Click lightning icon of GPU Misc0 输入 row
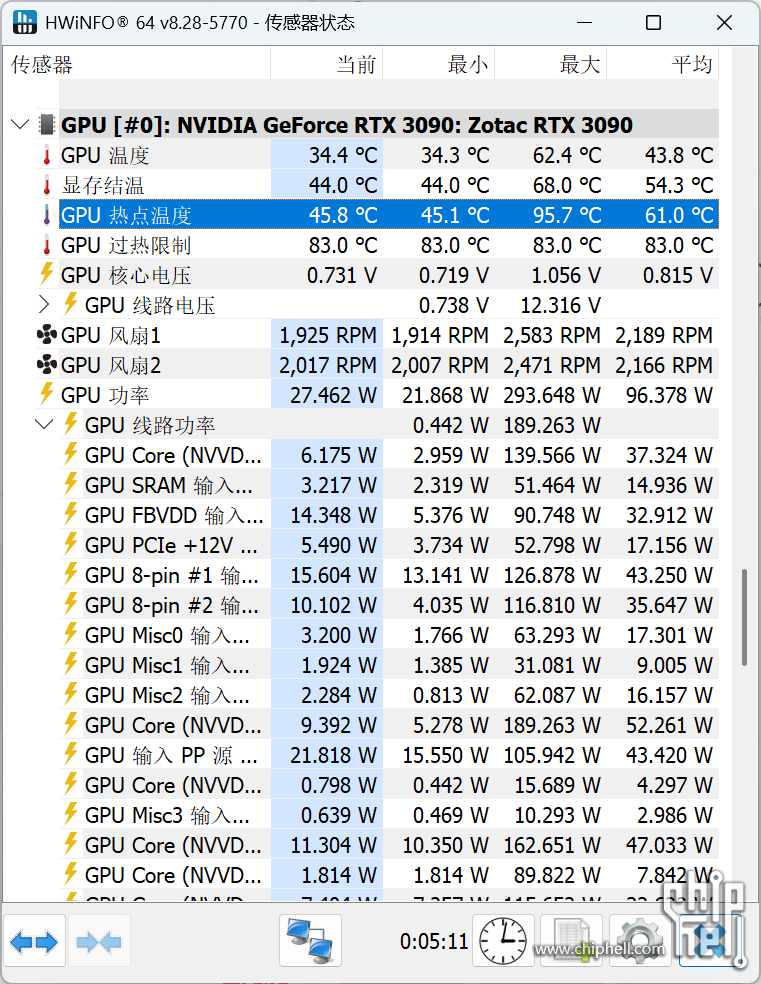This screenshot has height=984, width=761. [x=70, y=634]
